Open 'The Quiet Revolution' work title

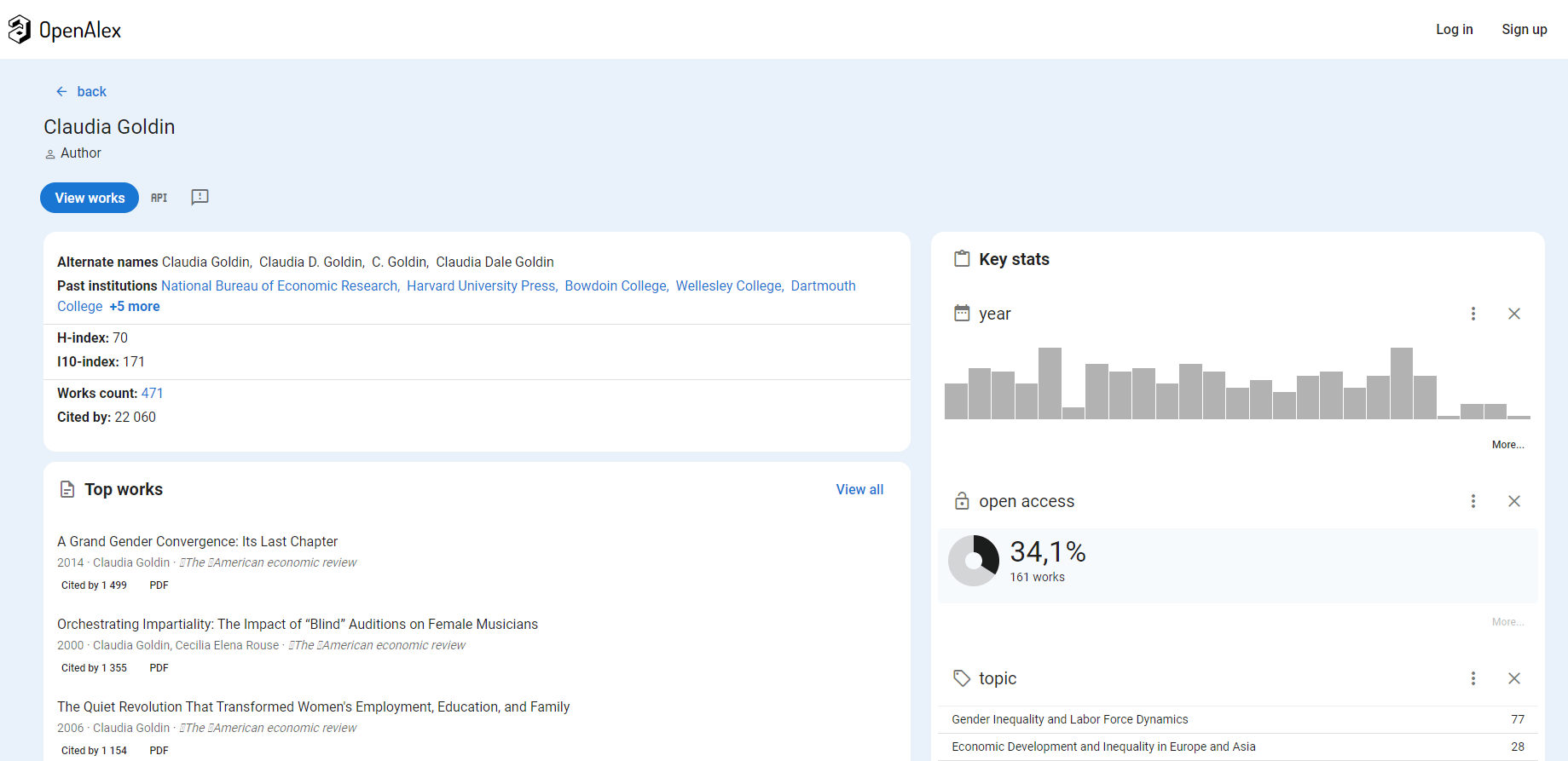click(313, 706)
